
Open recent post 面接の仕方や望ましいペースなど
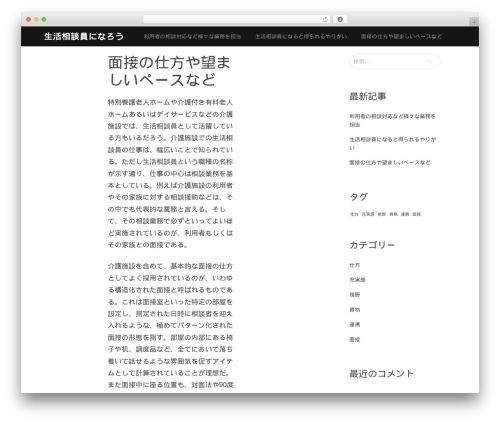[390, 162]
